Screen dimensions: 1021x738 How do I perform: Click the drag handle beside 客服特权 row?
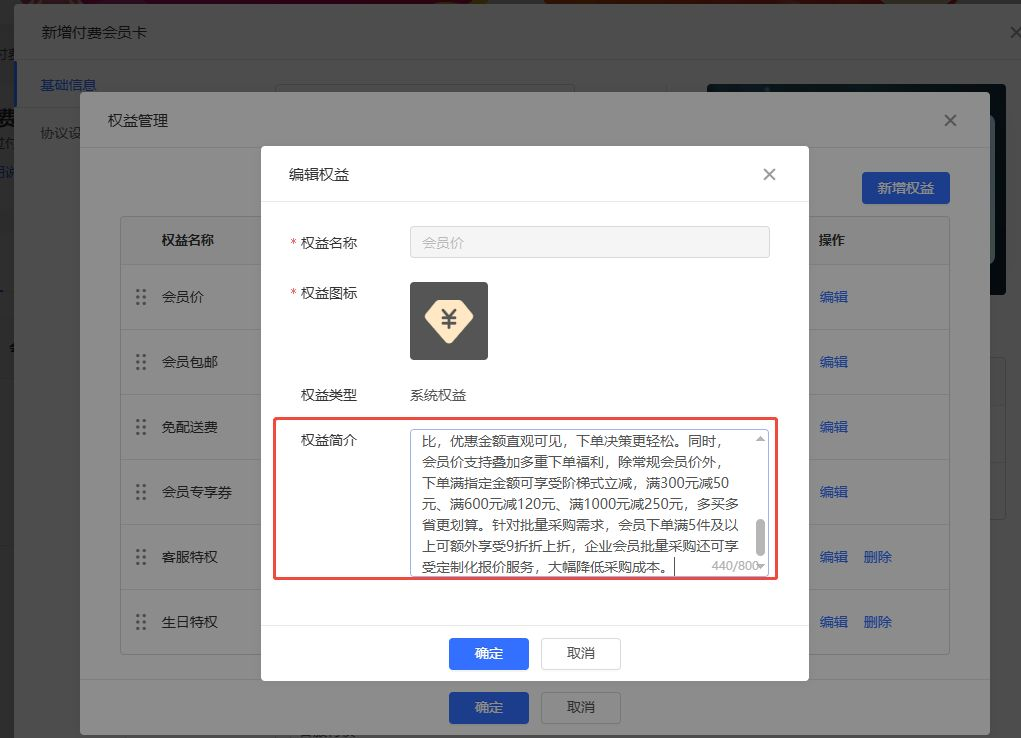[141, 557]
